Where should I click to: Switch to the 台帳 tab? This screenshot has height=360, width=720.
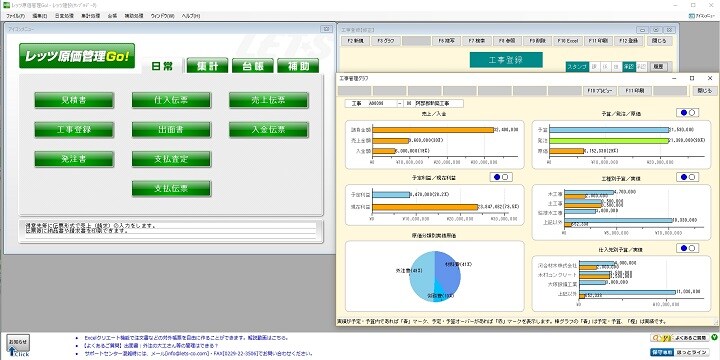click(x=253, y=66)
